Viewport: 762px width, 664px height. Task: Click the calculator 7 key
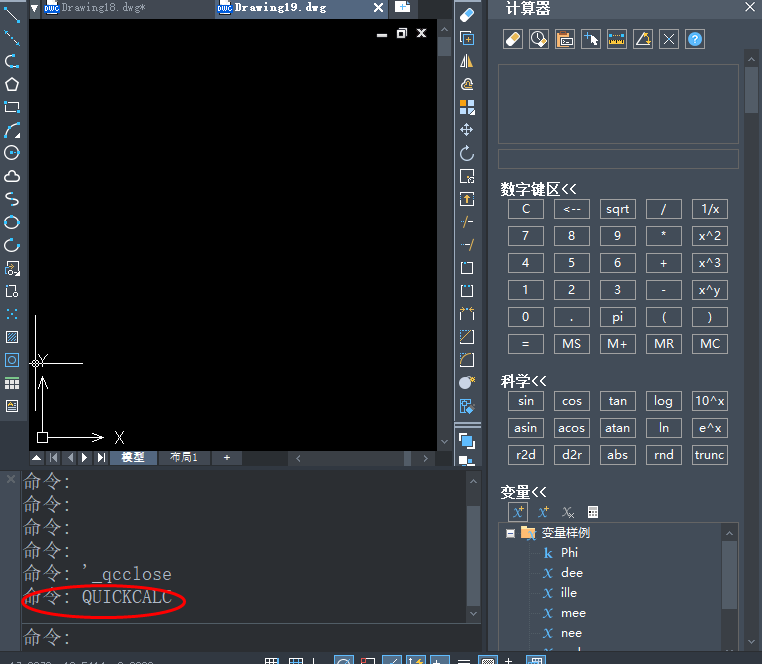coord(525,236)
